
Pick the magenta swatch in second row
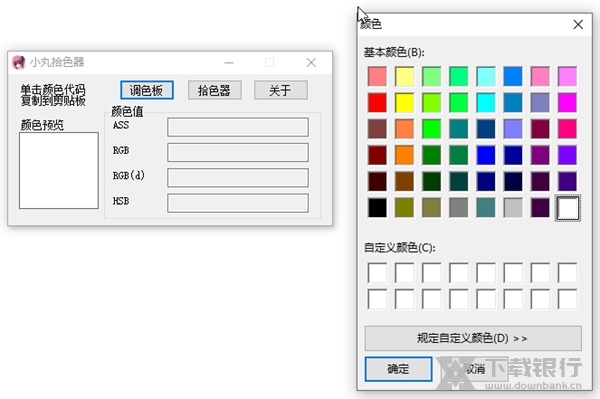pyautogui.click(x=567, y=103)
